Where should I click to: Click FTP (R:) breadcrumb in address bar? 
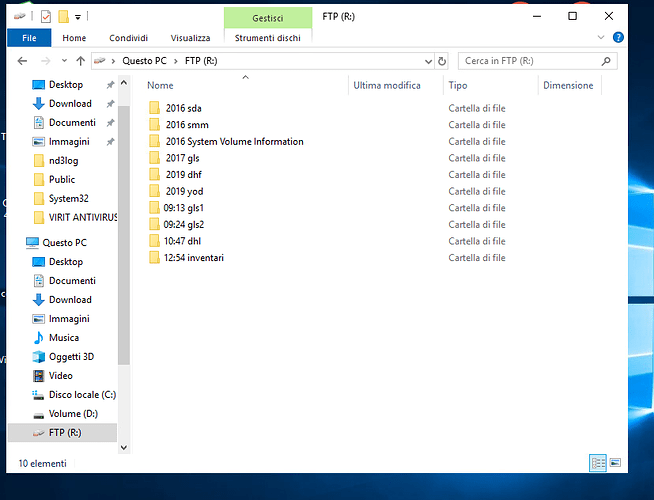(x=201, y=61)
